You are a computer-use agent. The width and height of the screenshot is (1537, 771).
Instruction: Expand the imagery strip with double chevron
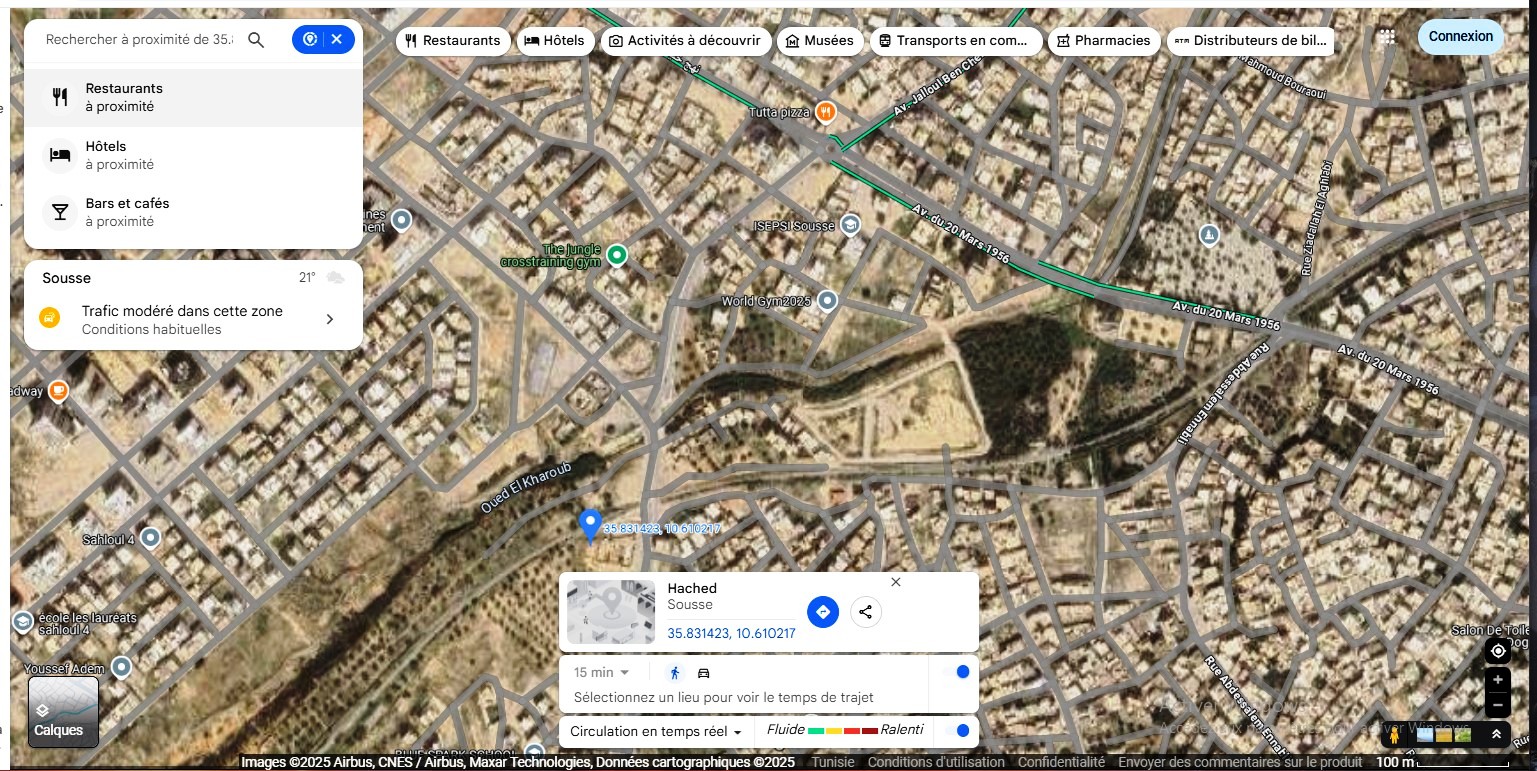1496,735
